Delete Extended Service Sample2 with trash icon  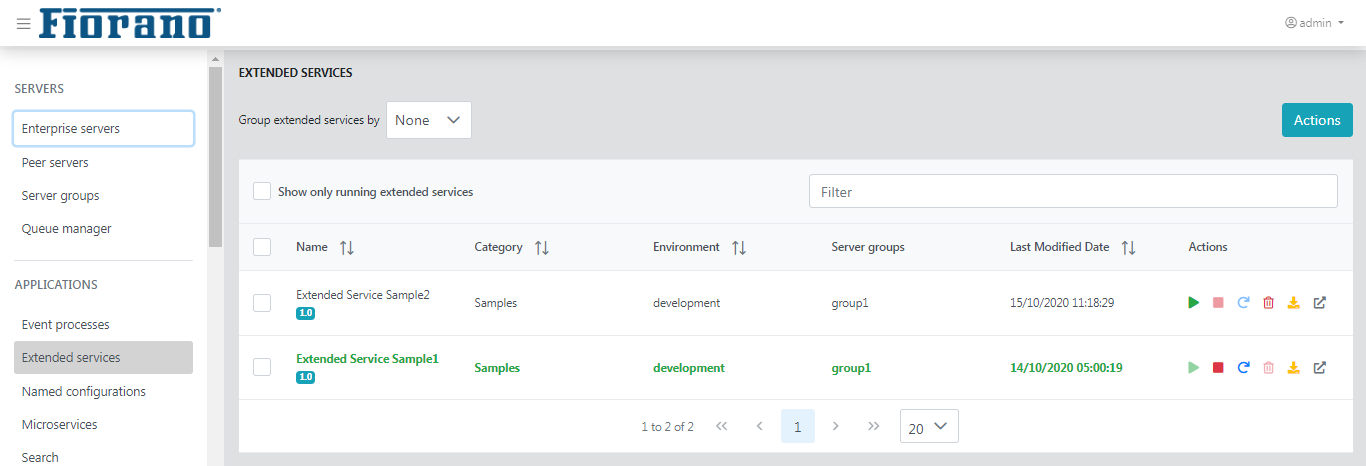[x=1268, y=303]
